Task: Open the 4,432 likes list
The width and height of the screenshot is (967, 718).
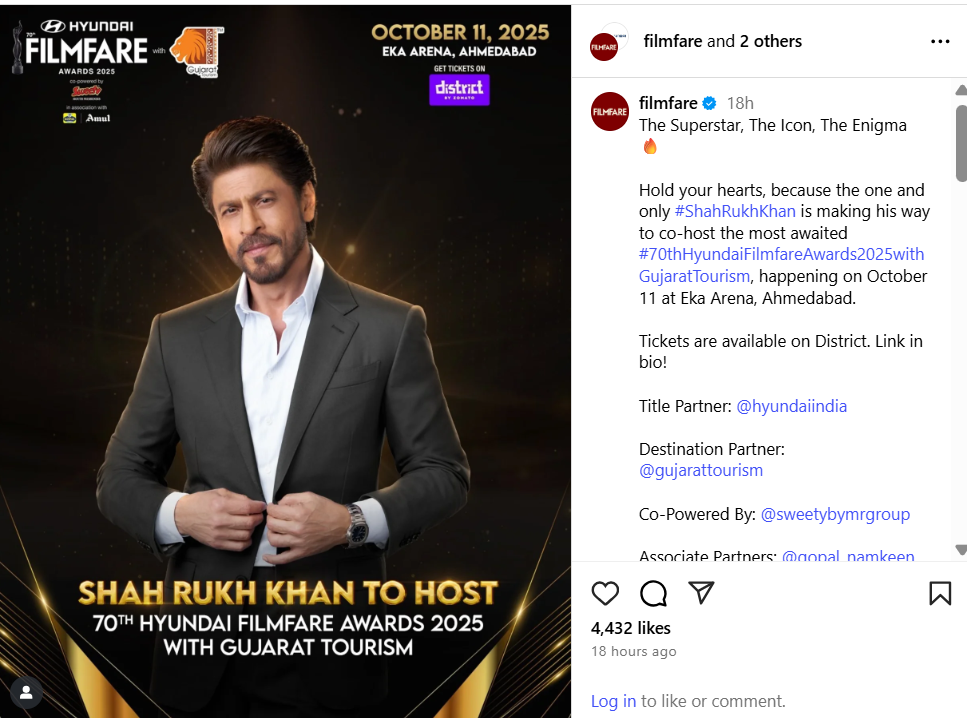Action: tap(630, 629)
